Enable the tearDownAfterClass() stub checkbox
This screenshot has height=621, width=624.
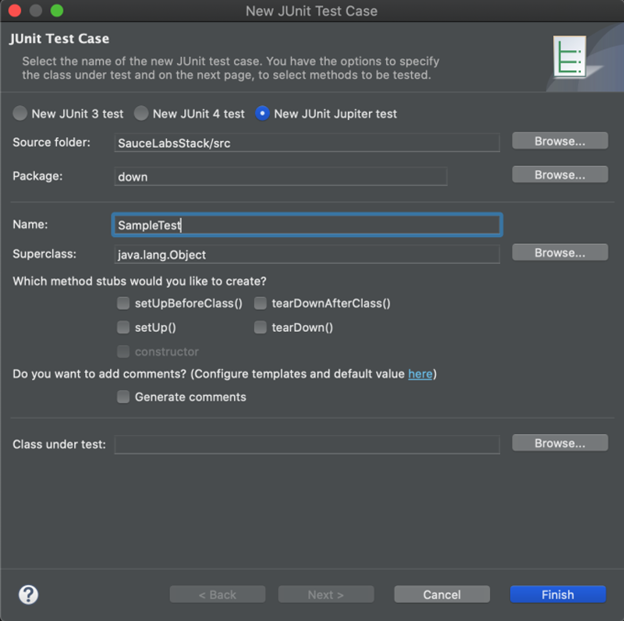point(260,303)
